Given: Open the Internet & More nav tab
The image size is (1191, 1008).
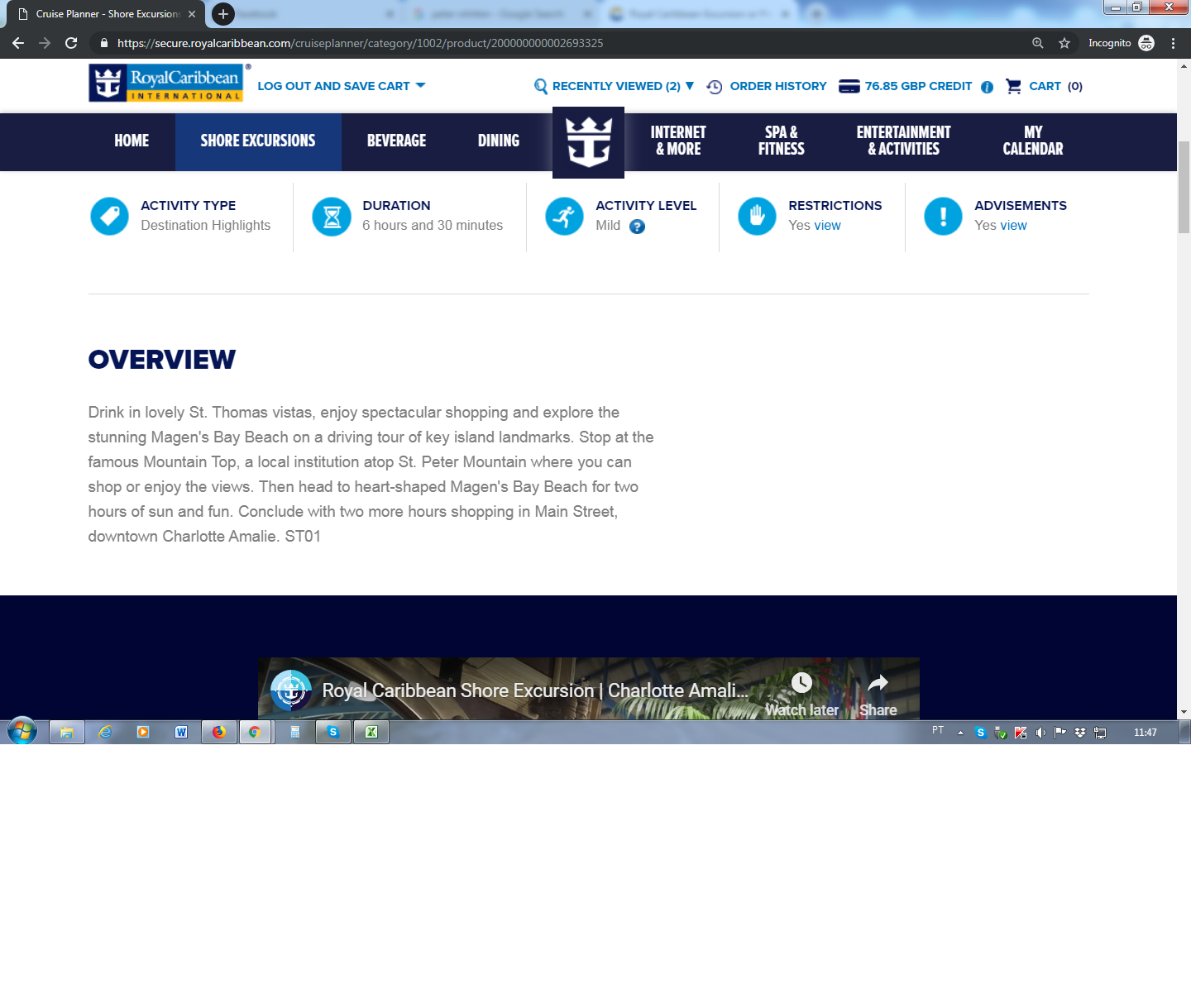Looking at the screenshot, I should click(678, 141).
